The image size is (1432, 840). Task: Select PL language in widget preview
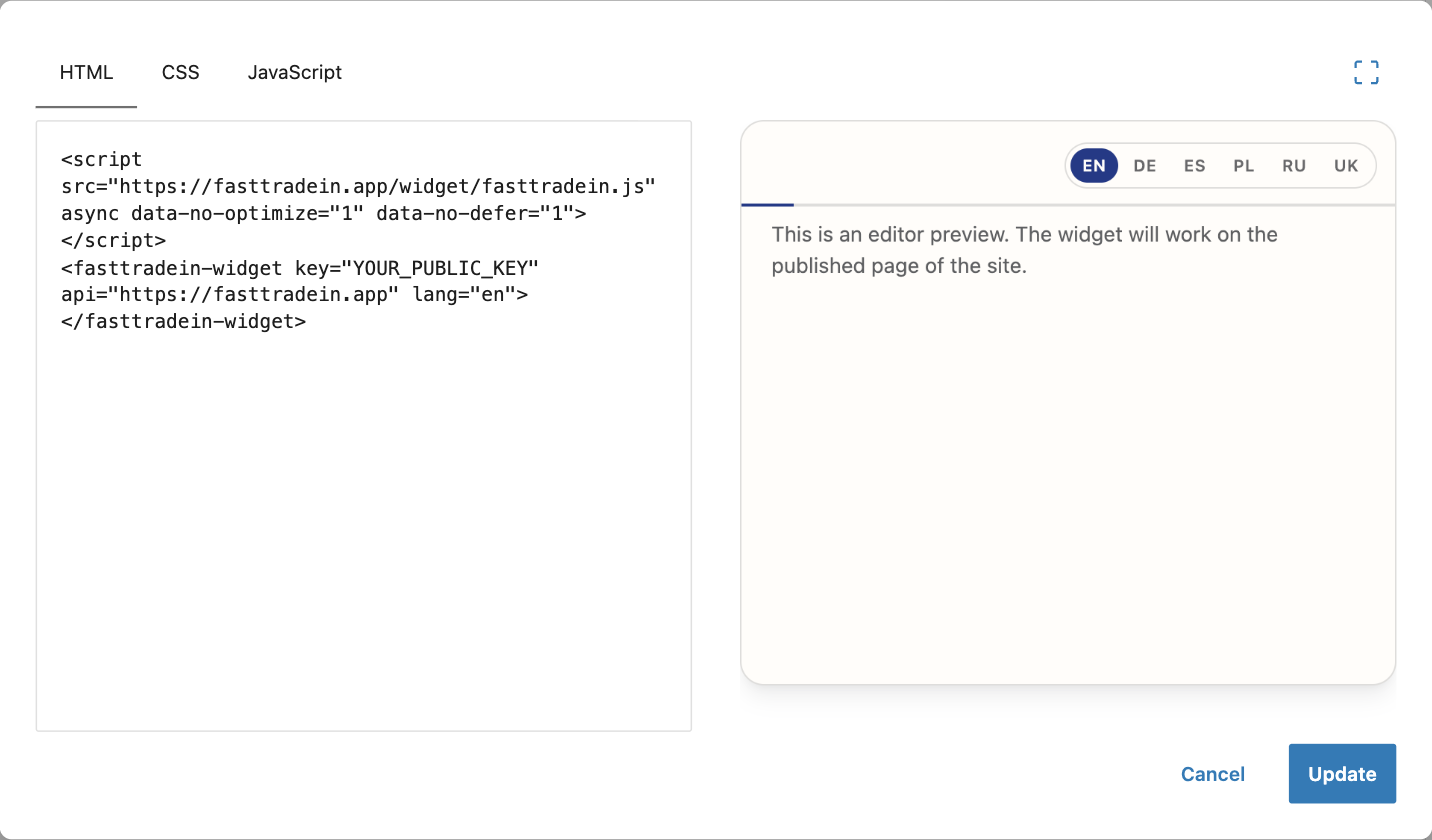tap(1244, 166)
